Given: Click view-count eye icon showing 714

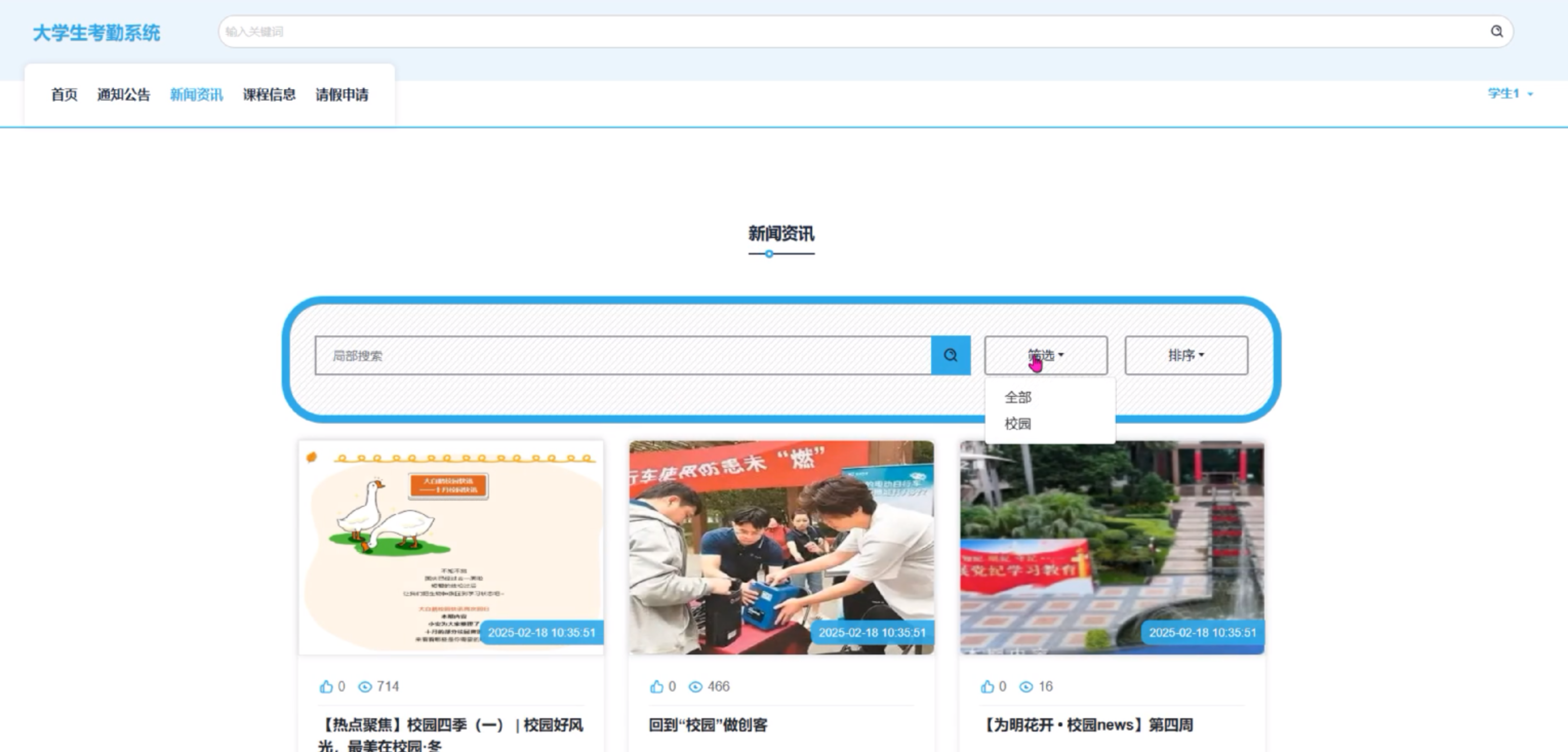Looking at the screenshot, I should (365, 687).
